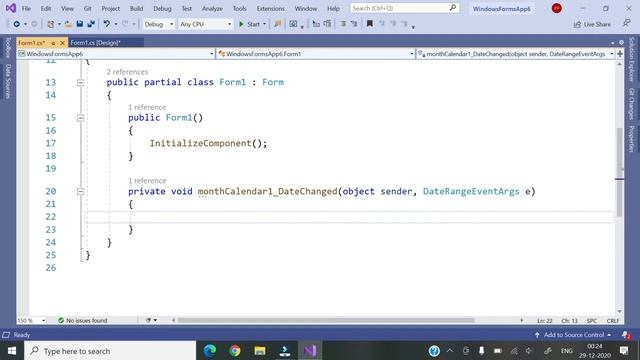Click the Navigate Backward toolbar icon

pyautogui.click(x=16, y=24)
